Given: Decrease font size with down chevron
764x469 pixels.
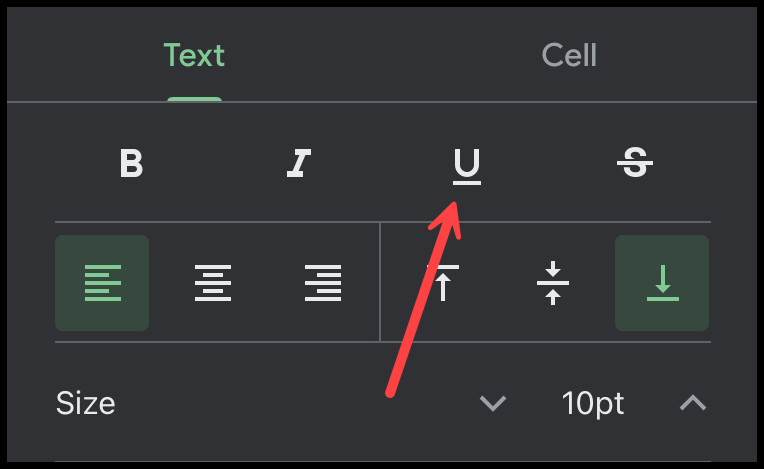Looking at the screenshot, I should coord(493,403).
